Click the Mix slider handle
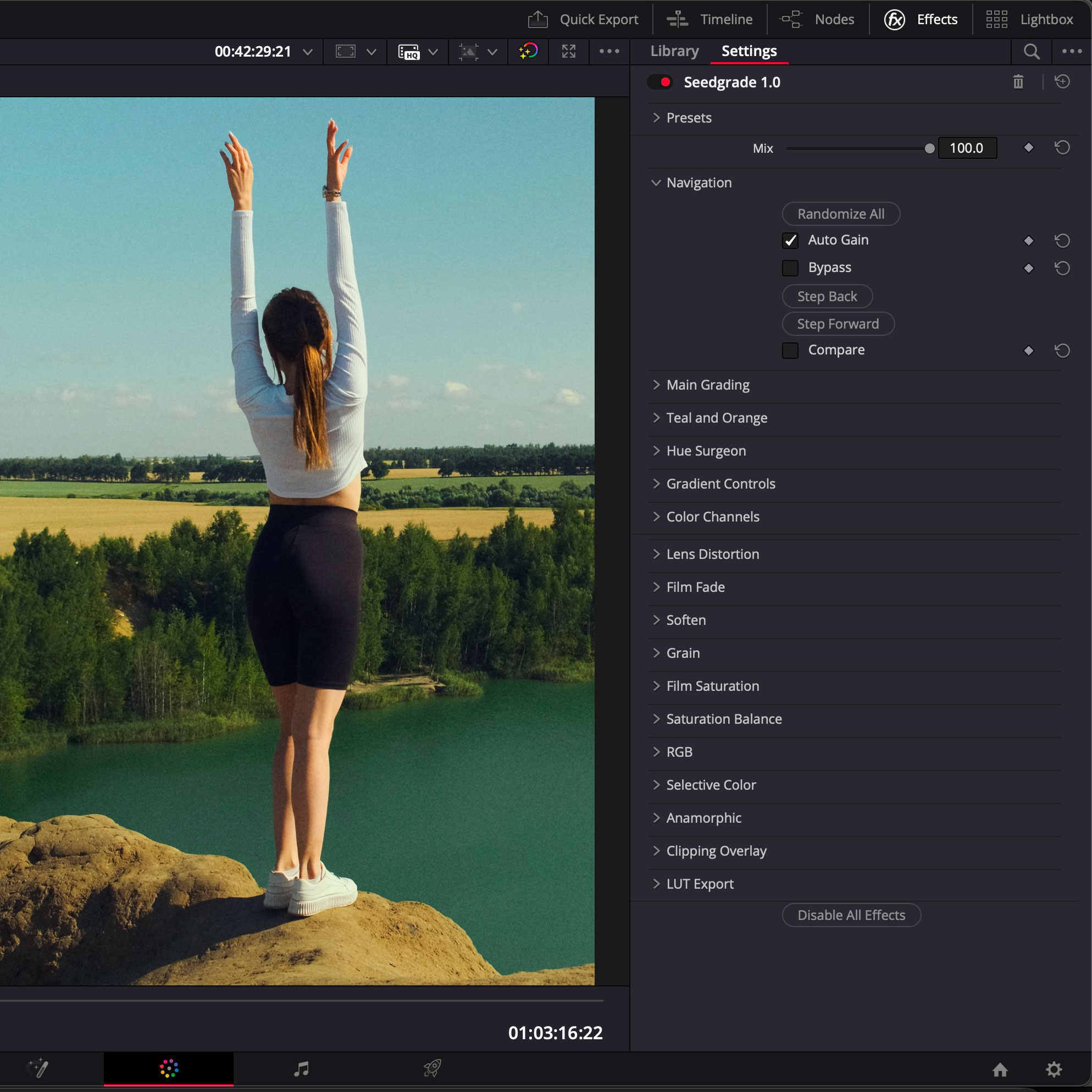Screen dimensions: 1092x1092 point(929,148)
